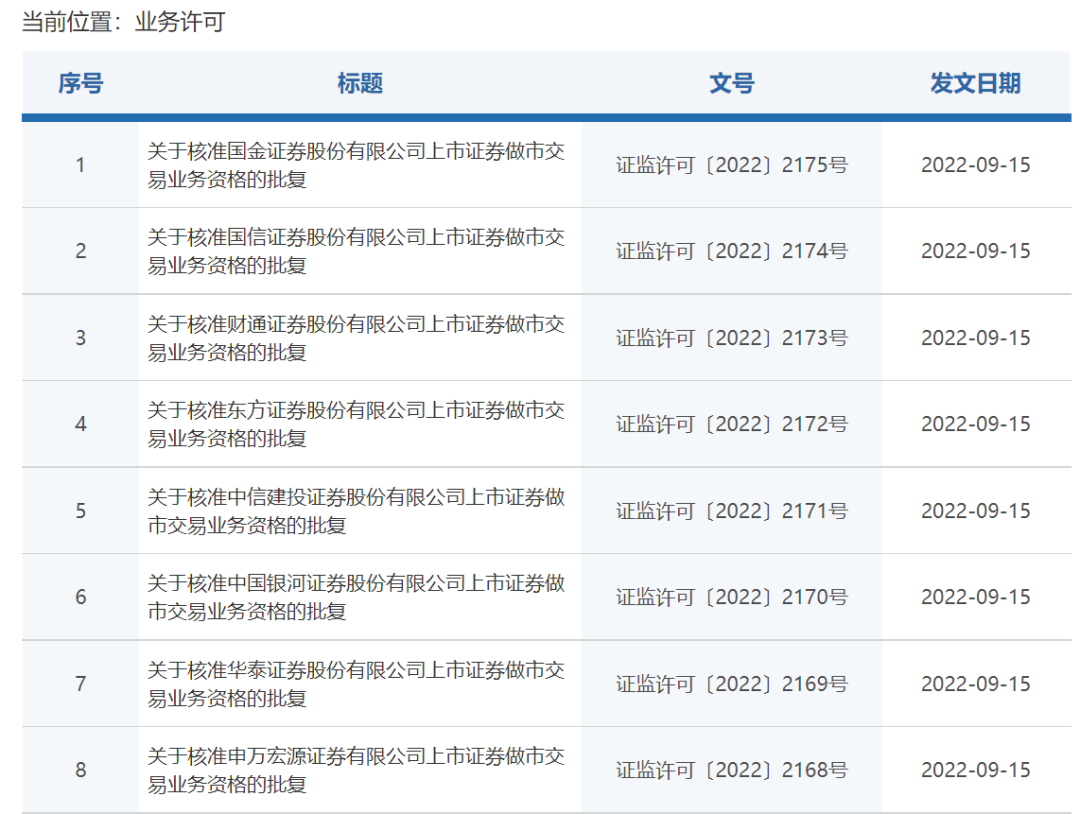This screenshot has height=814, width=1080.
Task: Click the date in row 1 (国金证券)
Action: point(975,165)
